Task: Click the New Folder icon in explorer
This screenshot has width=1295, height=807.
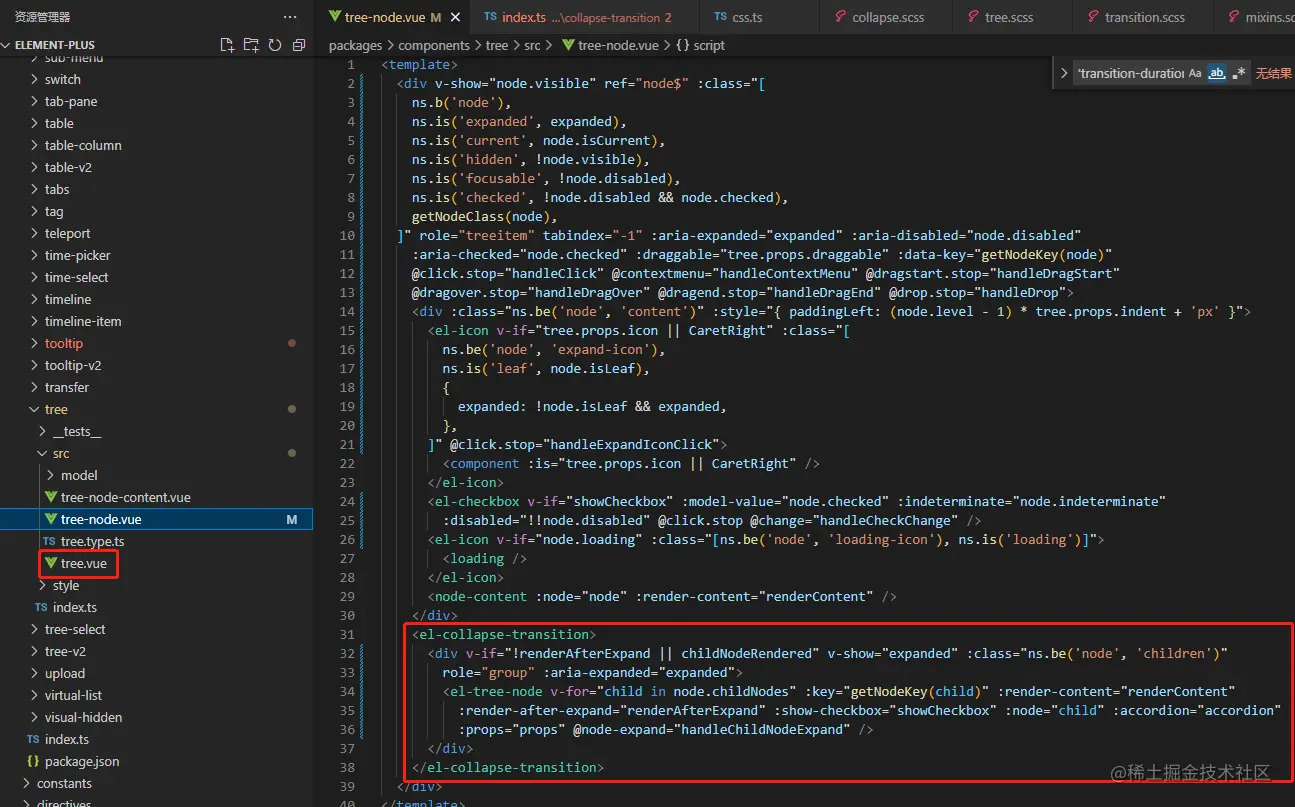Action: tap(251, 45)
